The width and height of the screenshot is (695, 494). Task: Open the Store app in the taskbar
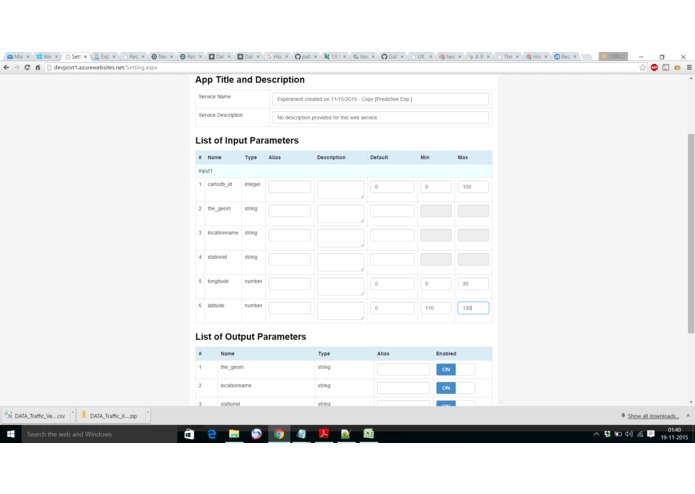(x=189, y=434)
